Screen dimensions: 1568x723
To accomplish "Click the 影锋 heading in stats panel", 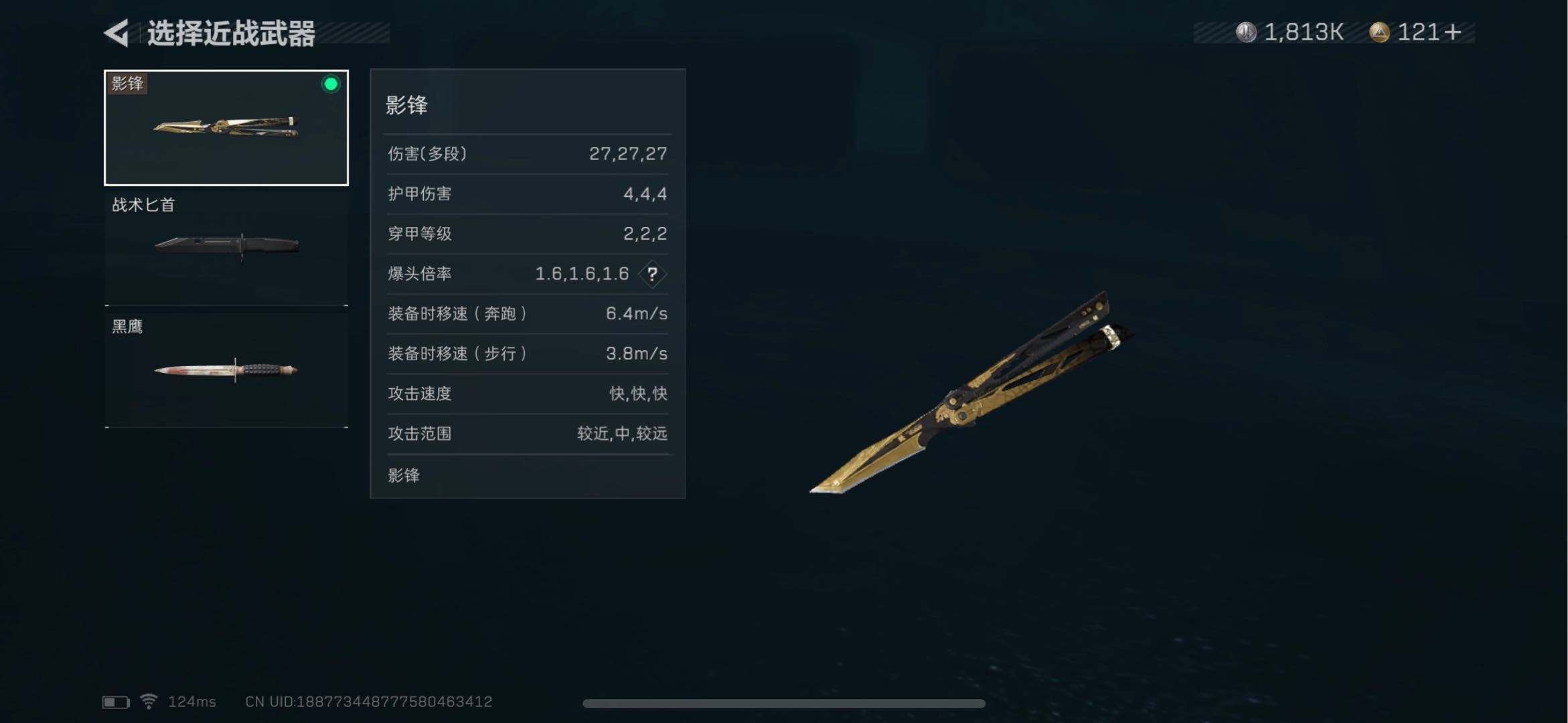I will click(x=406, y=105).
